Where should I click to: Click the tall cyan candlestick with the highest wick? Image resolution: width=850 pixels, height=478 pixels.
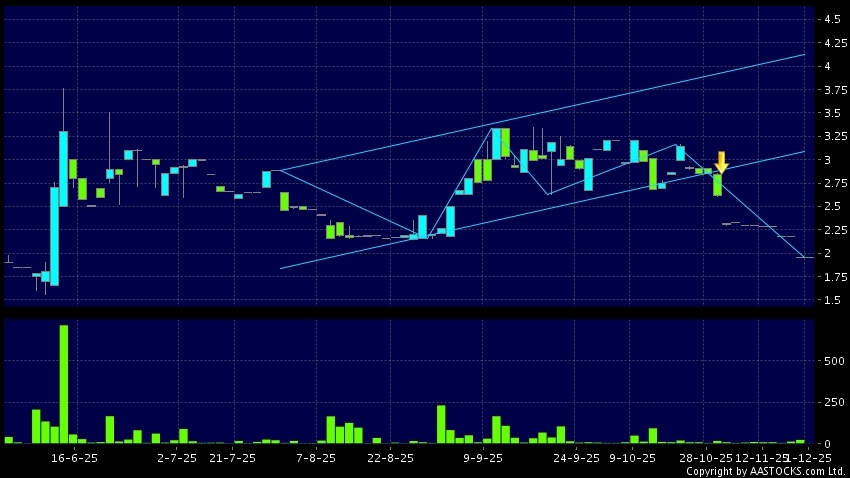(63, 167)
